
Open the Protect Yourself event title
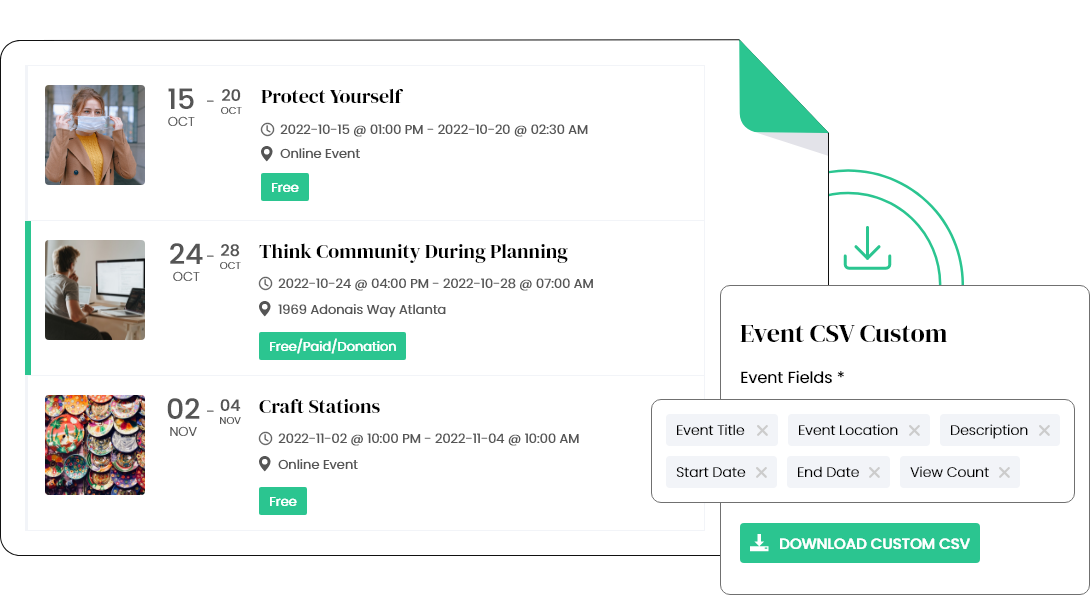coord(331,97)
